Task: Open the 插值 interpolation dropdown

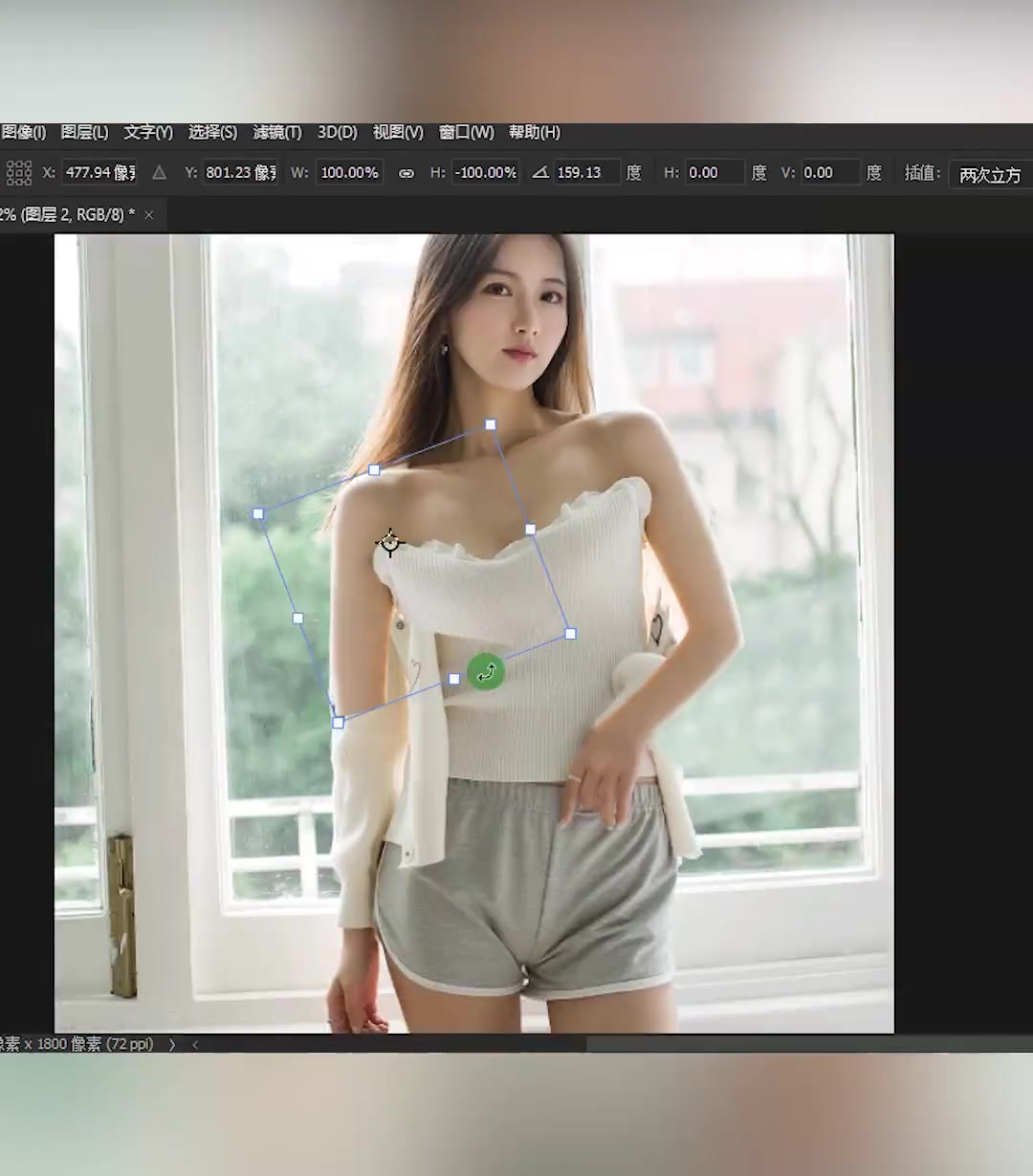Action: [x=990, y=174]
